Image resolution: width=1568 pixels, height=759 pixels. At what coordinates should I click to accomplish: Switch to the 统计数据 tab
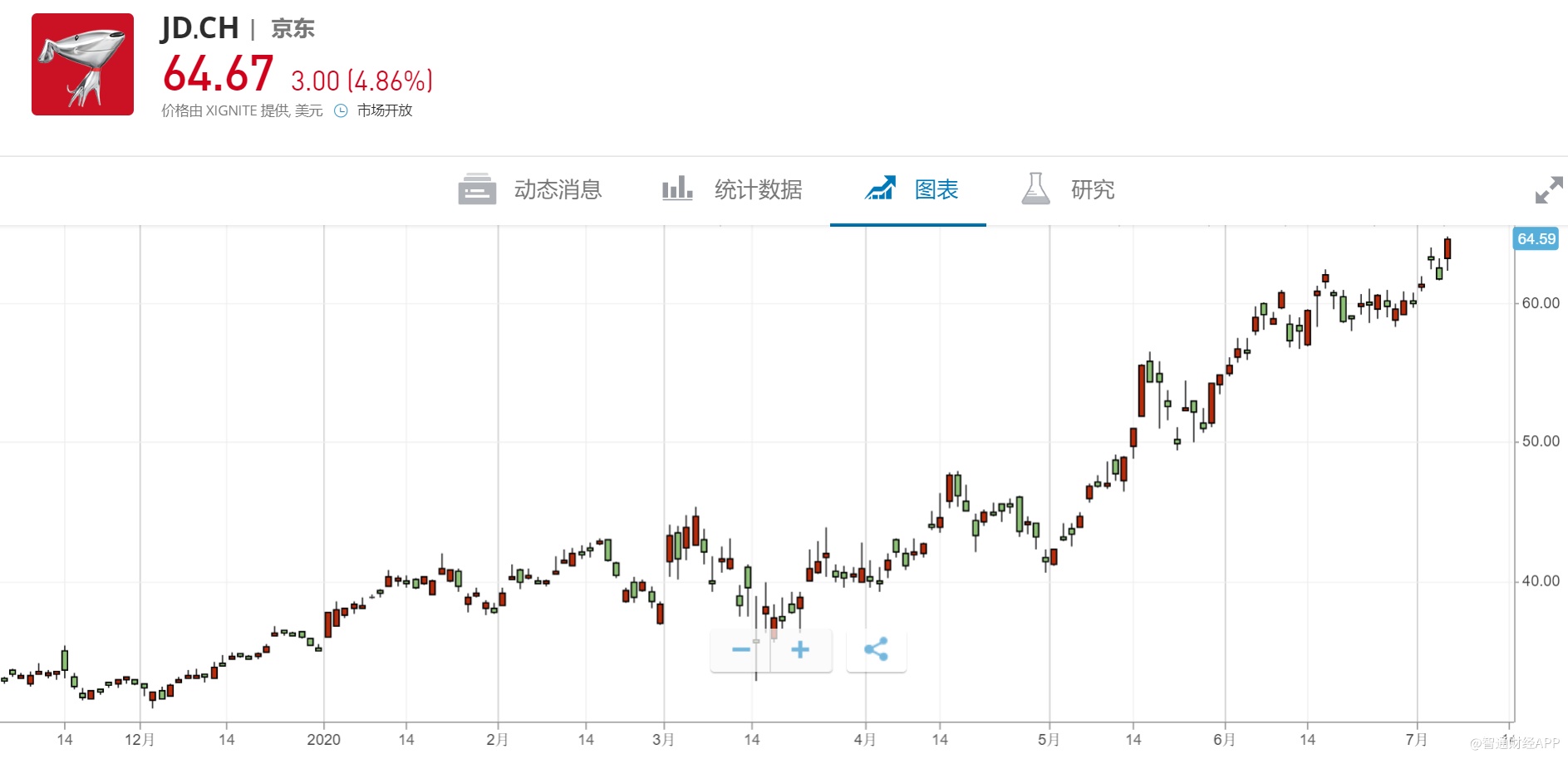757,190
